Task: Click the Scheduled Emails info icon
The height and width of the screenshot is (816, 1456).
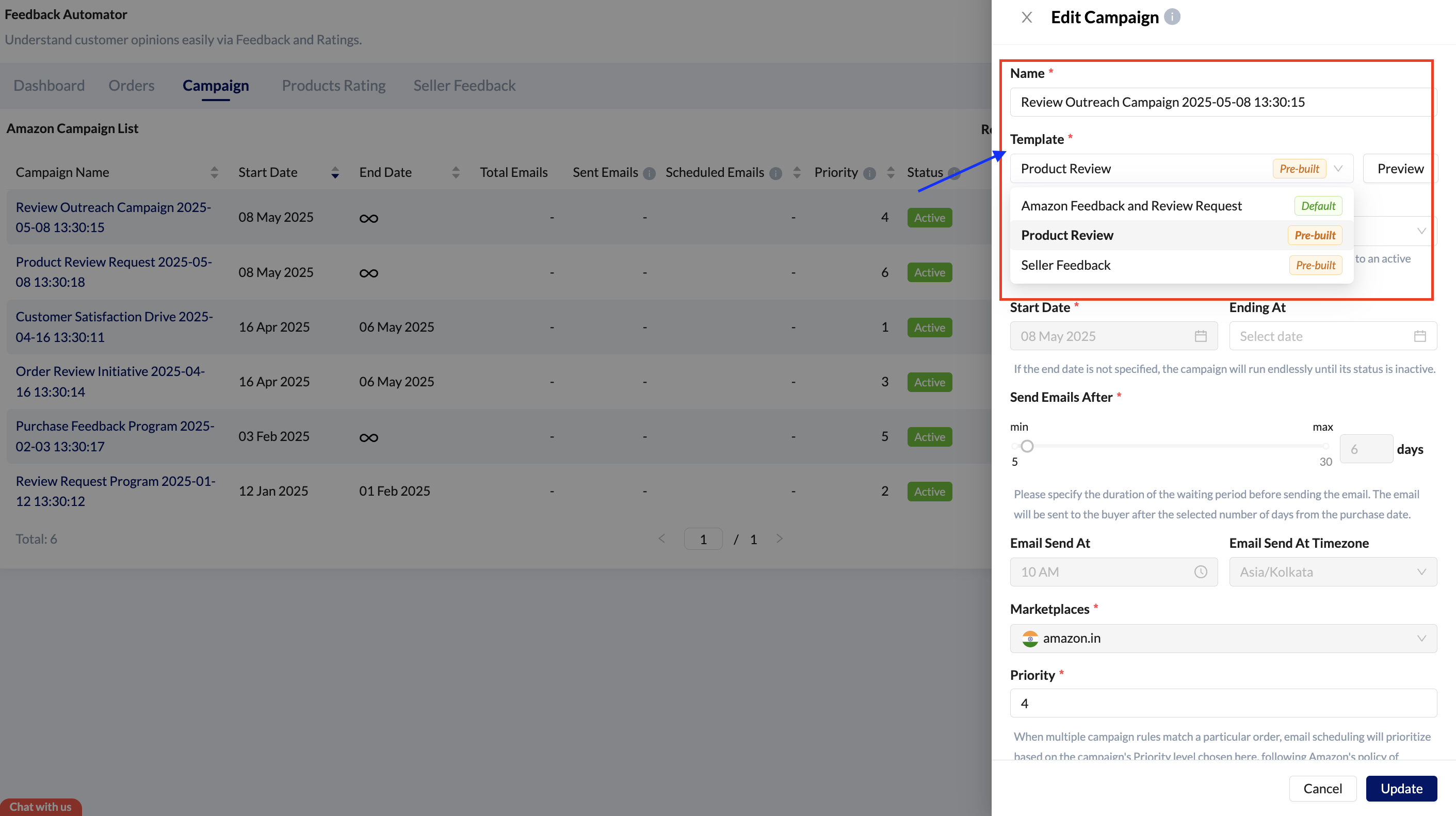Action: pyautogui.click(x=775, y=173)
